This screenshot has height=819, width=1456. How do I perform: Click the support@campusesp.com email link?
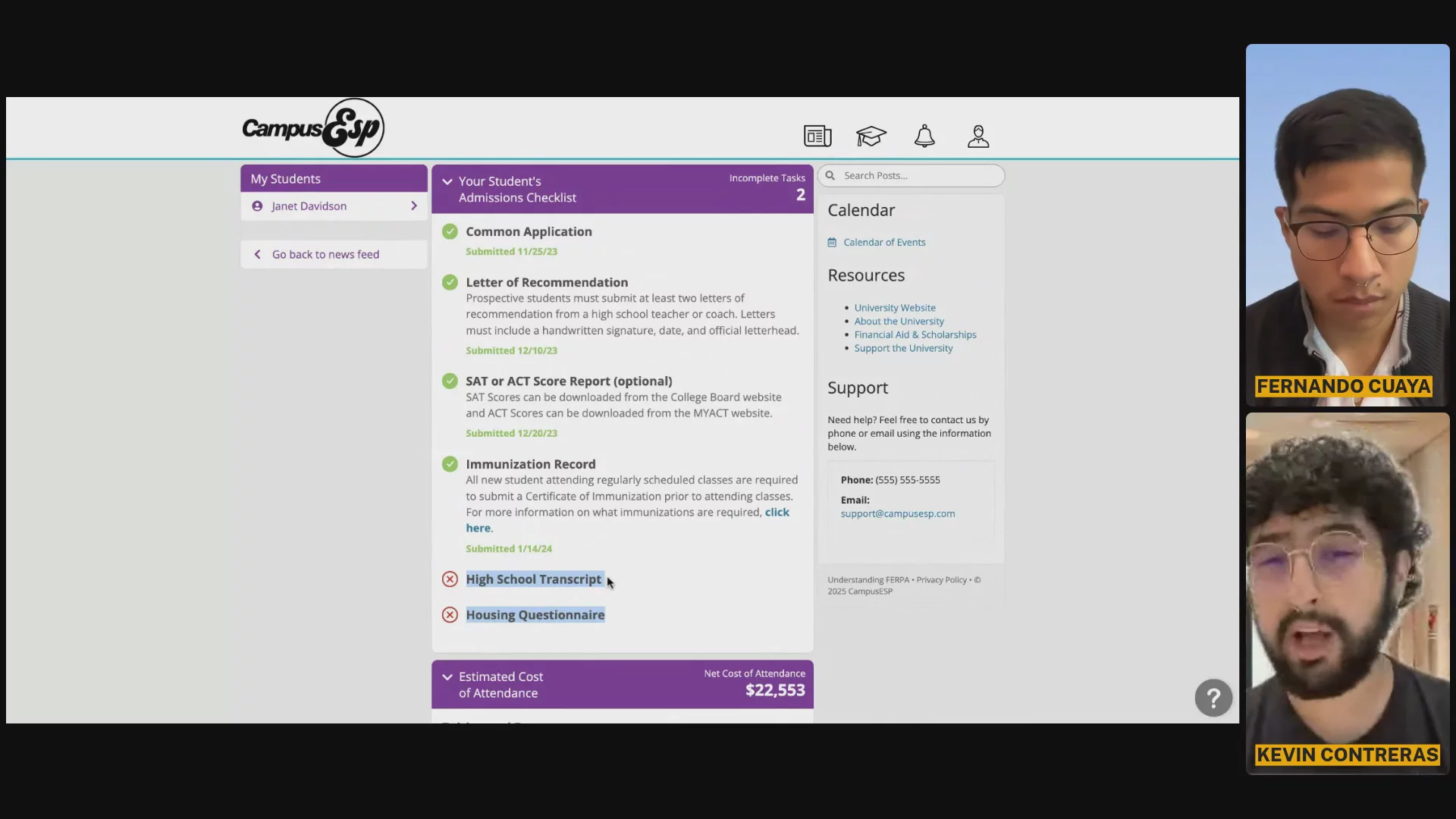coord(898,514)
